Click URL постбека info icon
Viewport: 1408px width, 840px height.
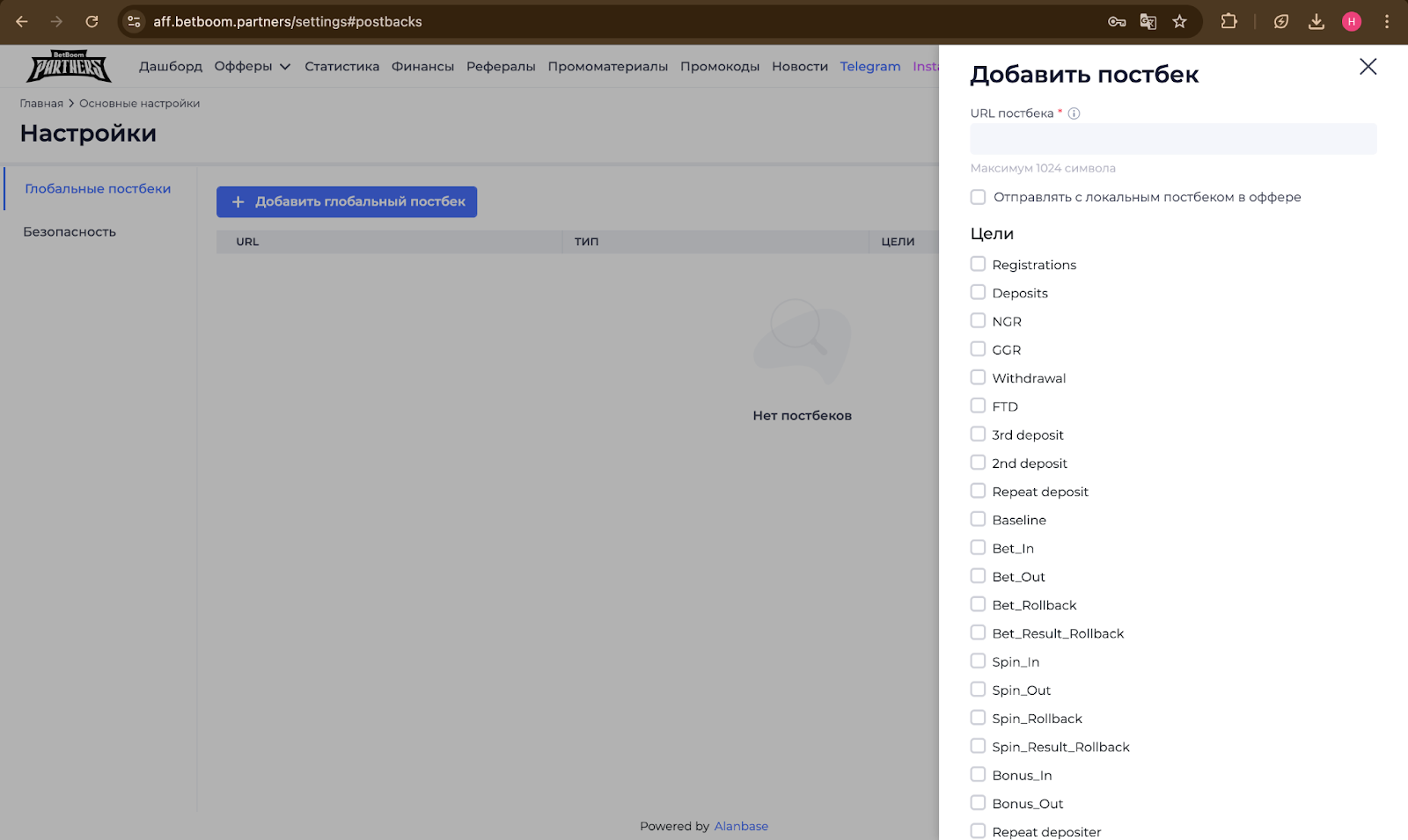[x=1074, y=113]
